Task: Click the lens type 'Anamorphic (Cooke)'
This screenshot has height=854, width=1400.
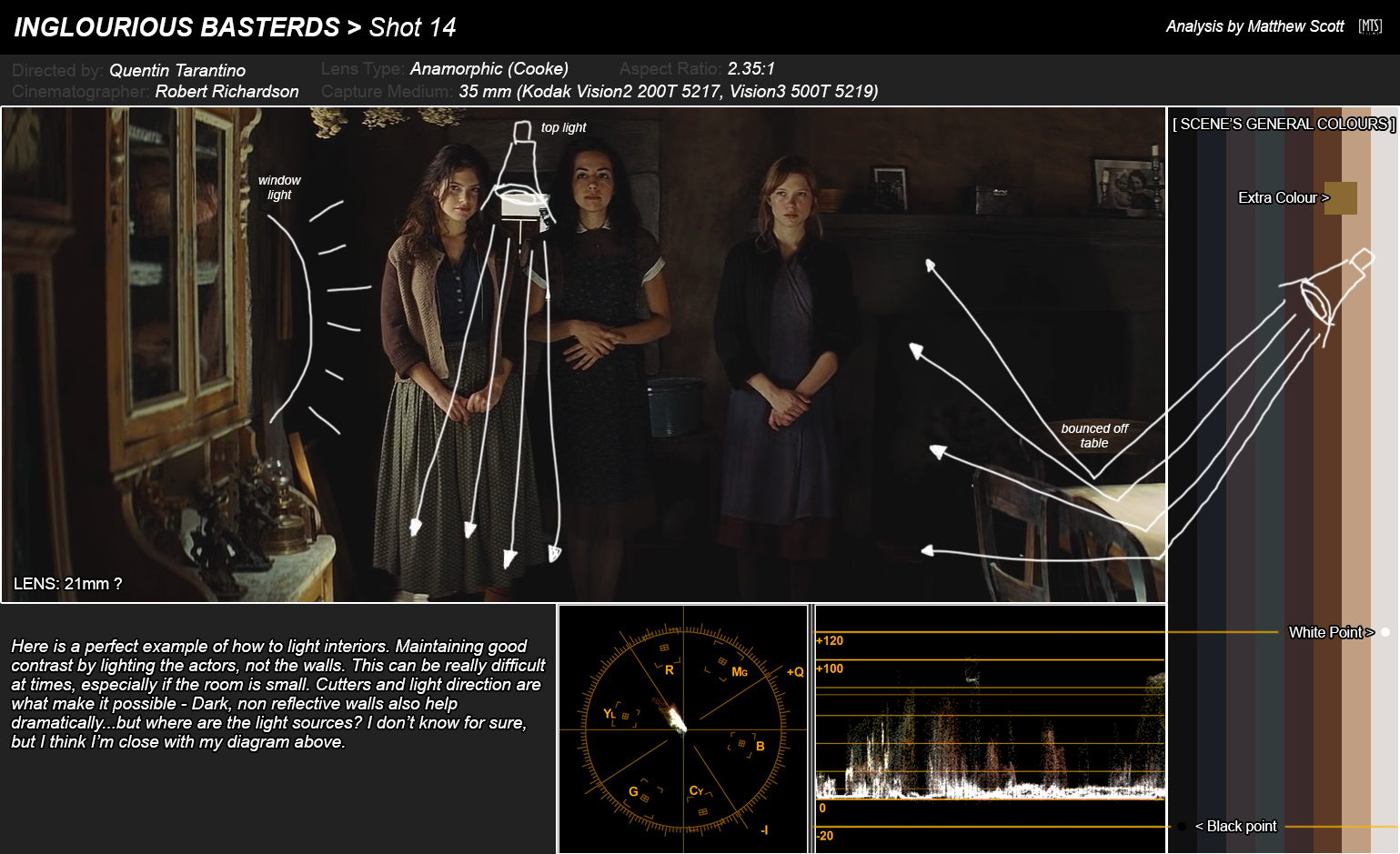Action: point(489,68)
